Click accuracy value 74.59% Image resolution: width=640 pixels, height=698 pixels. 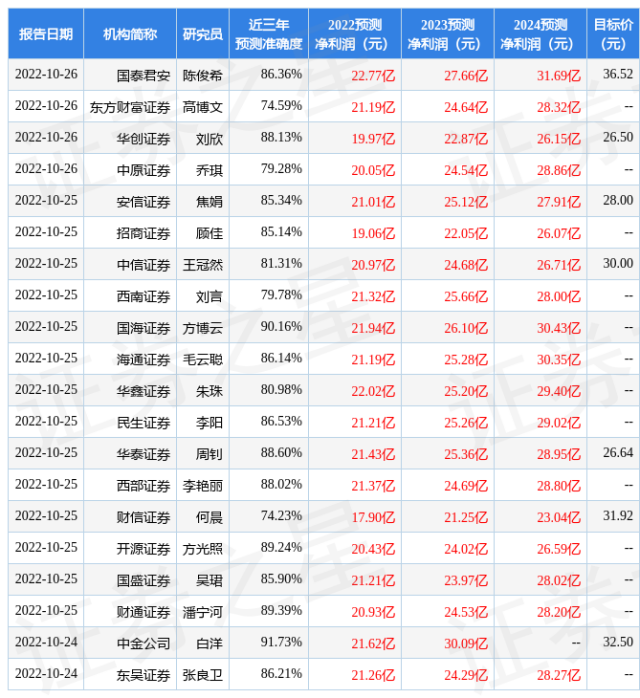click(281, 106)
